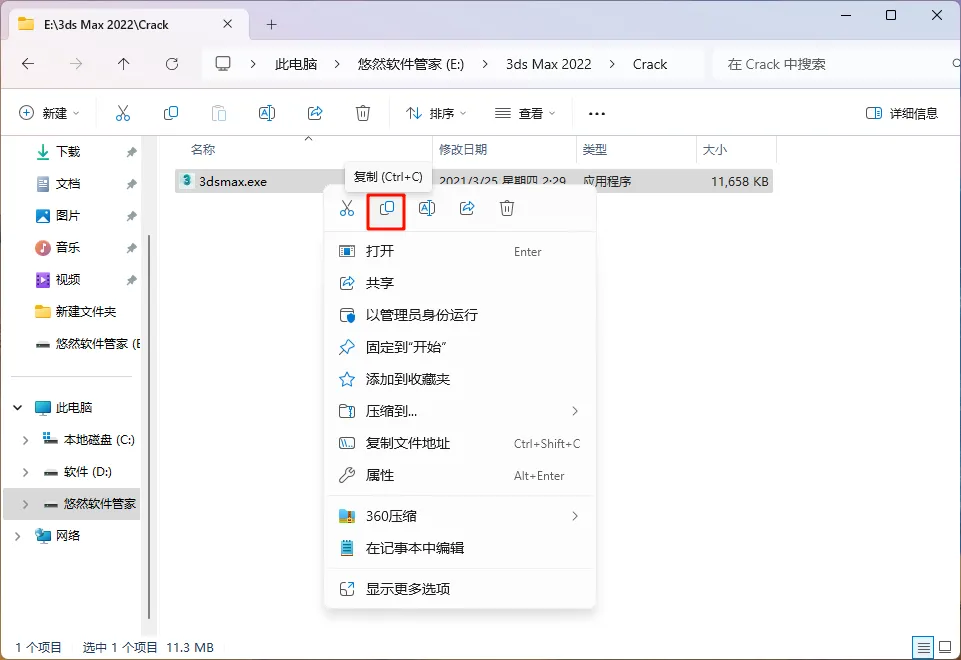
Task: Click the toolbar Paste icon
Action: point(219,113)
